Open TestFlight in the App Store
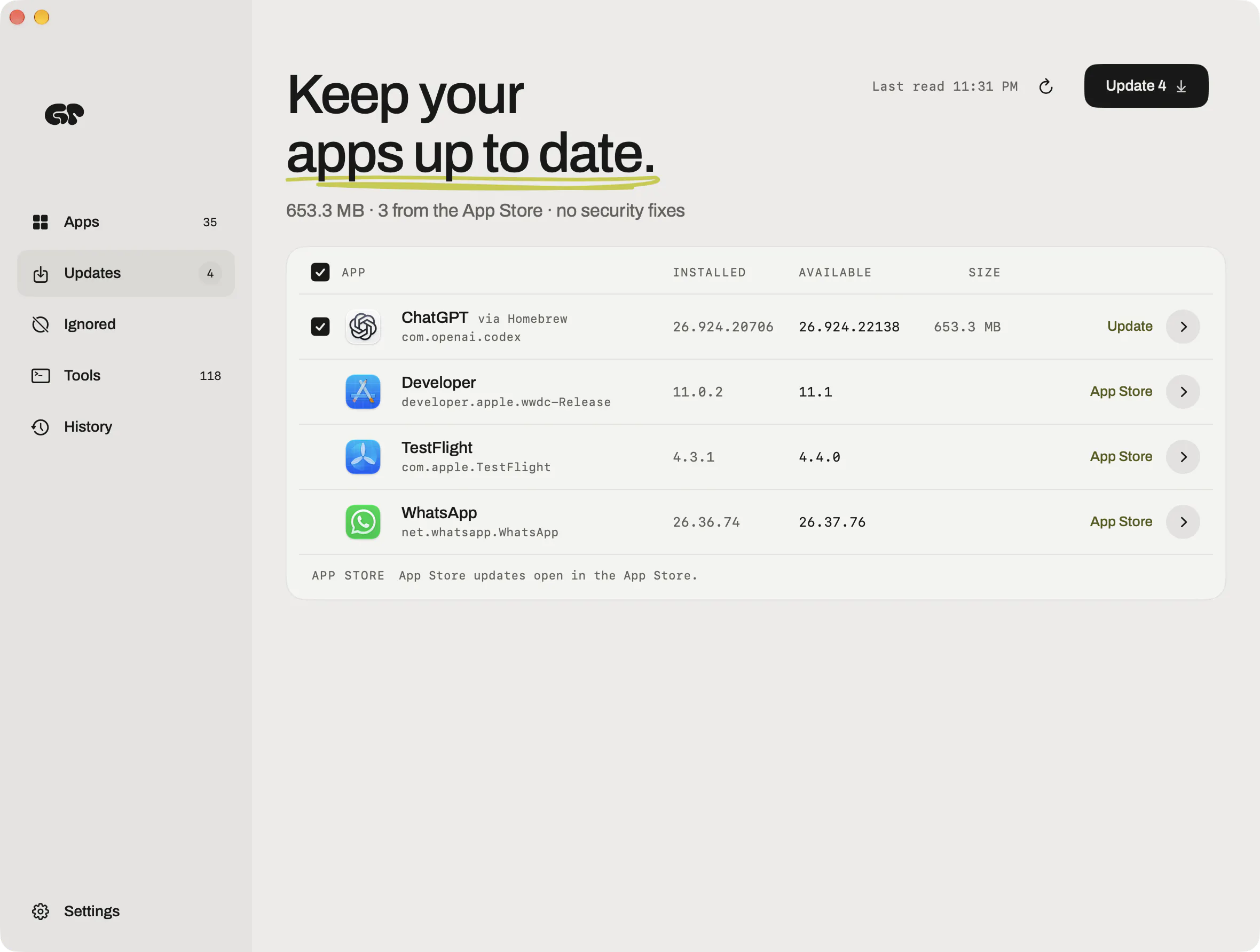The width and height of the screenshot is (1260, 952). coord(1121,457)
